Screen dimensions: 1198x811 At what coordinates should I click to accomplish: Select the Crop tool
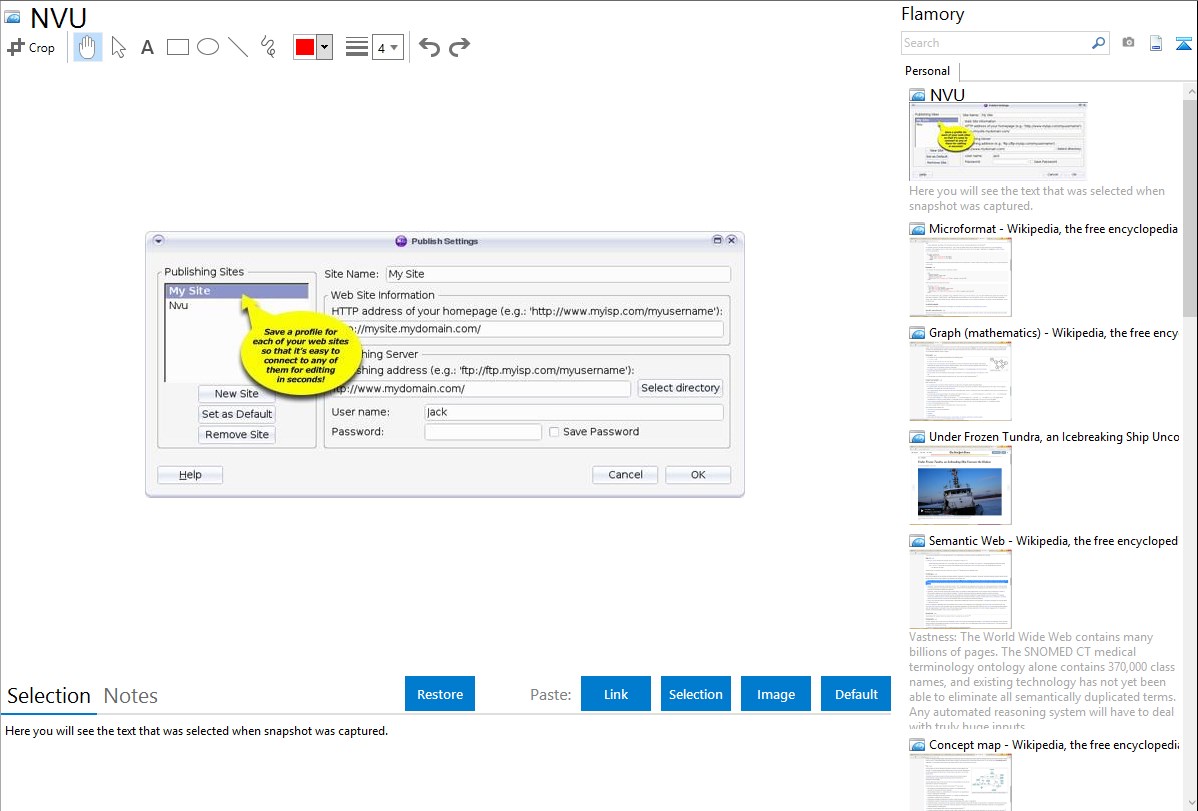pos(31,47)
